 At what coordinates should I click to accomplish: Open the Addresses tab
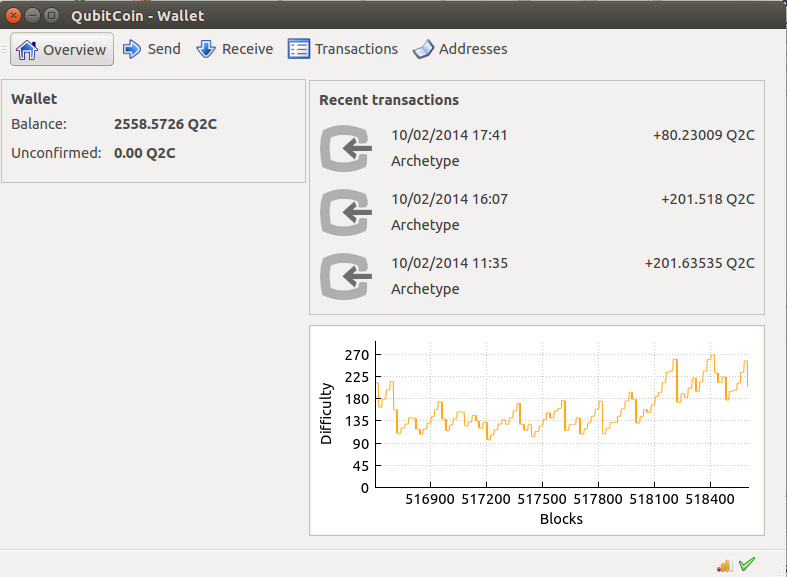click(x=460, y=49)
